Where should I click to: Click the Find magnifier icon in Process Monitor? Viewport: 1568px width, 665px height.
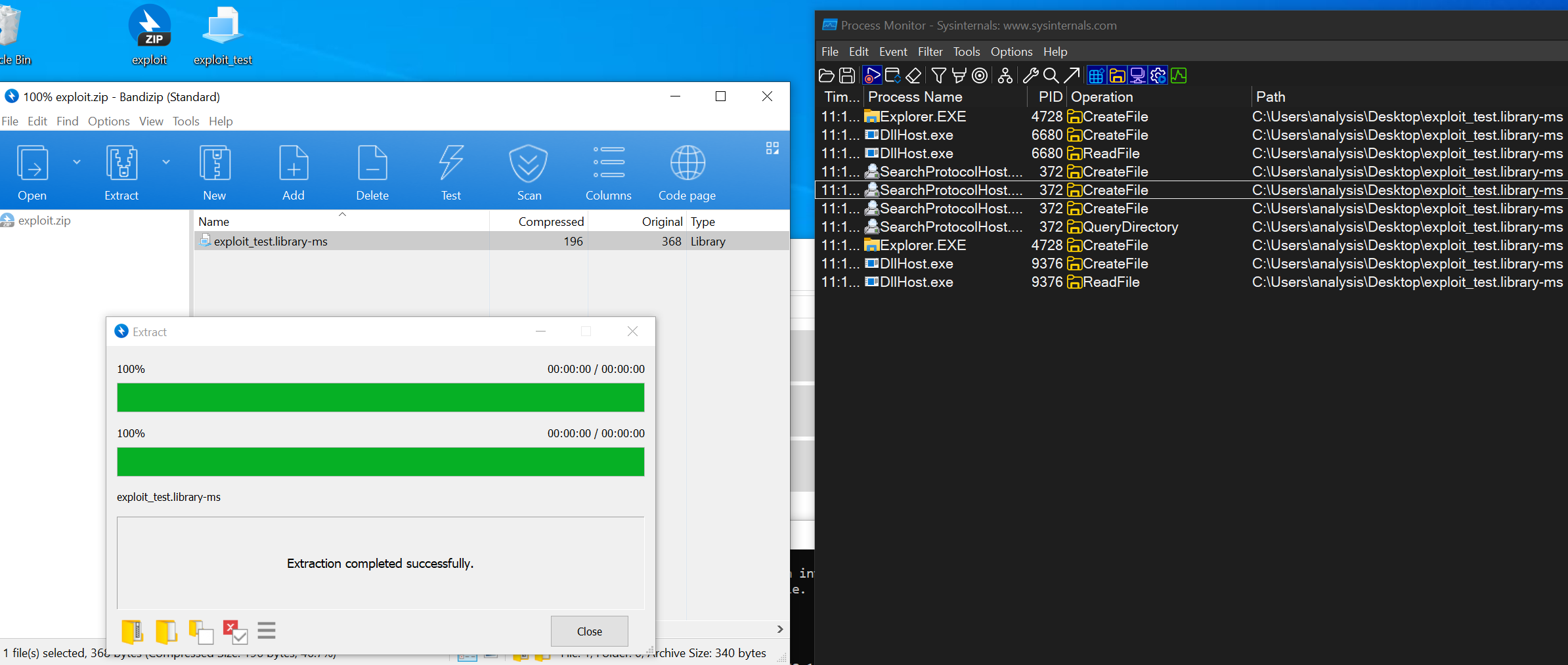(1051, 76)
